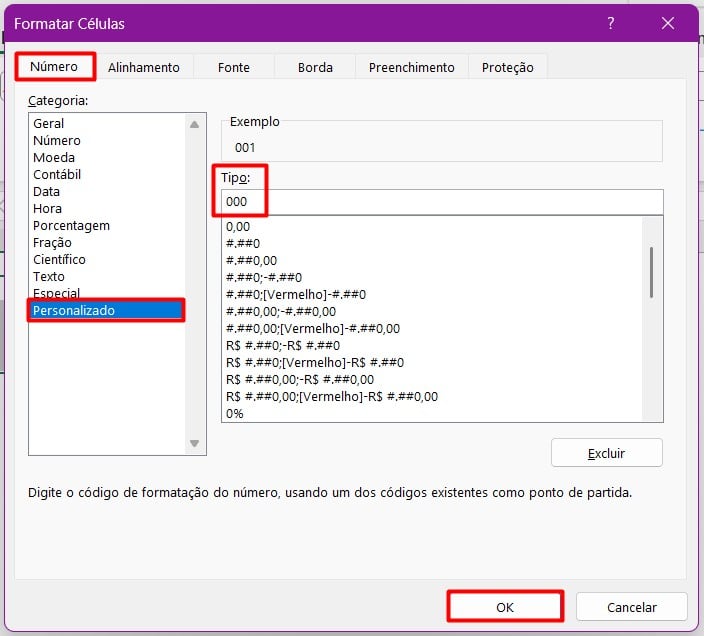Select the 0,00 format code
Screen dimensions: 704x636
[432, 227]
